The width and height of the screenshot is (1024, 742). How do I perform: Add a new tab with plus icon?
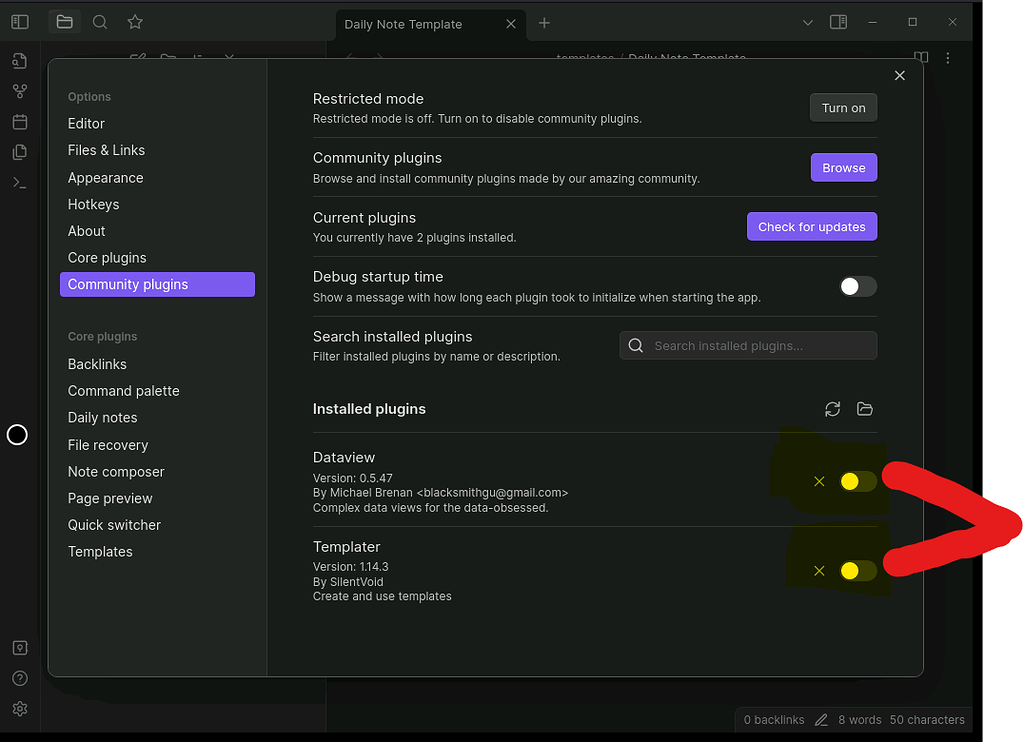[544, 24]
